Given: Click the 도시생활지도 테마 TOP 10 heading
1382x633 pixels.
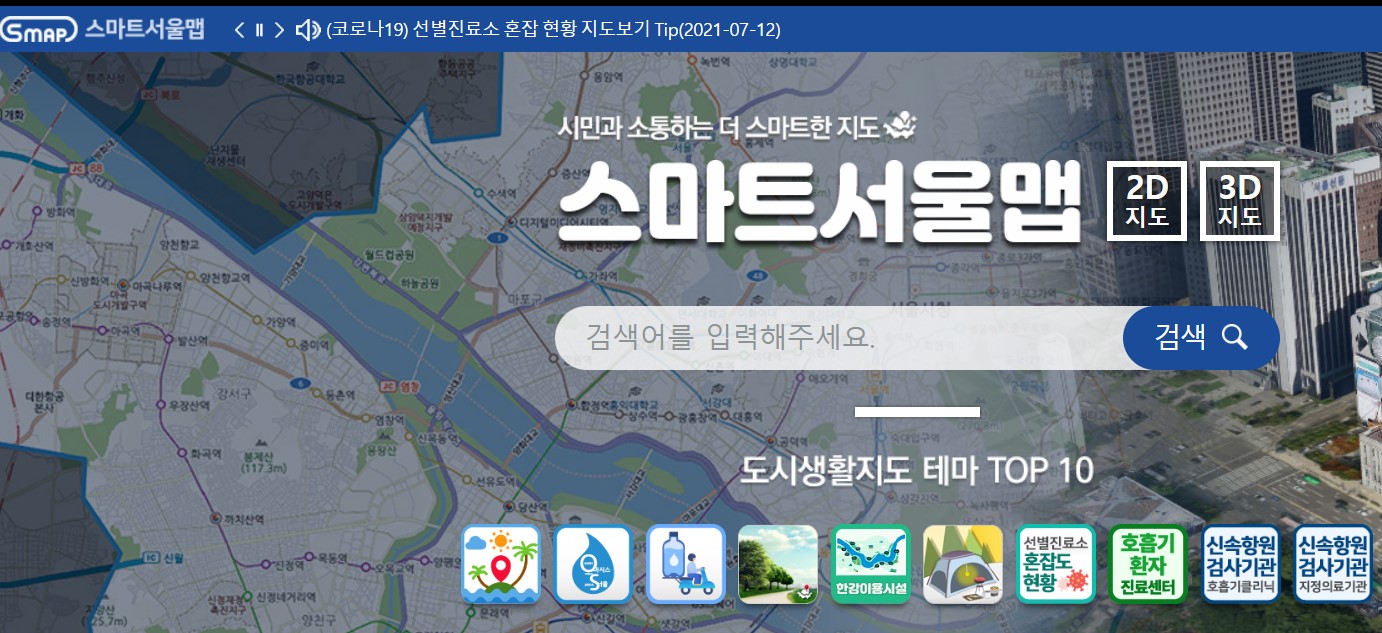Looking at the screenshot, I should (x=917, y=469).
